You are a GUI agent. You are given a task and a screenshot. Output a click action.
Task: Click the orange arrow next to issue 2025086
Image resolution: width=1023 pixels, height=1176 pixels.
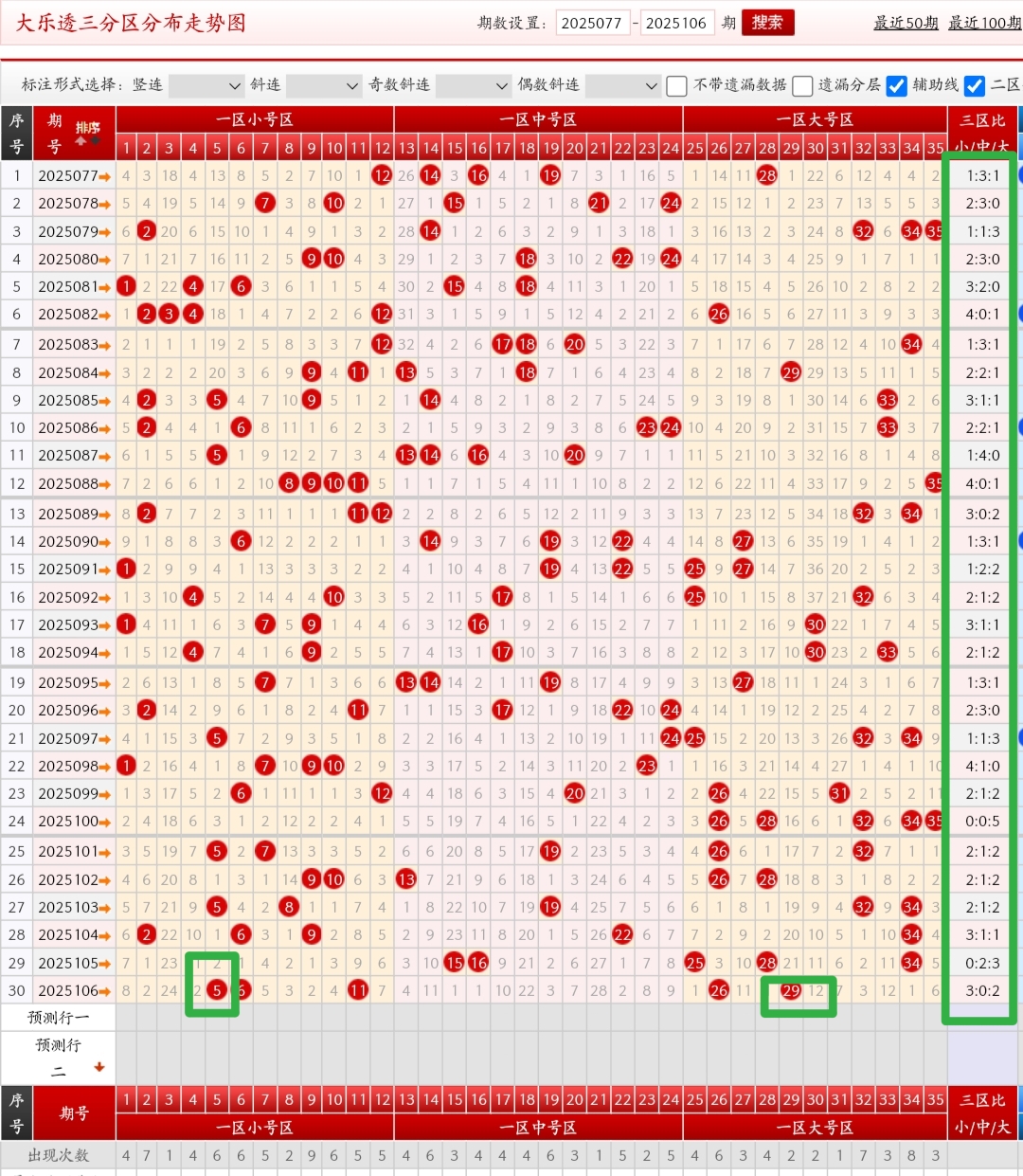pyautogui.click(x=104, y=428)
